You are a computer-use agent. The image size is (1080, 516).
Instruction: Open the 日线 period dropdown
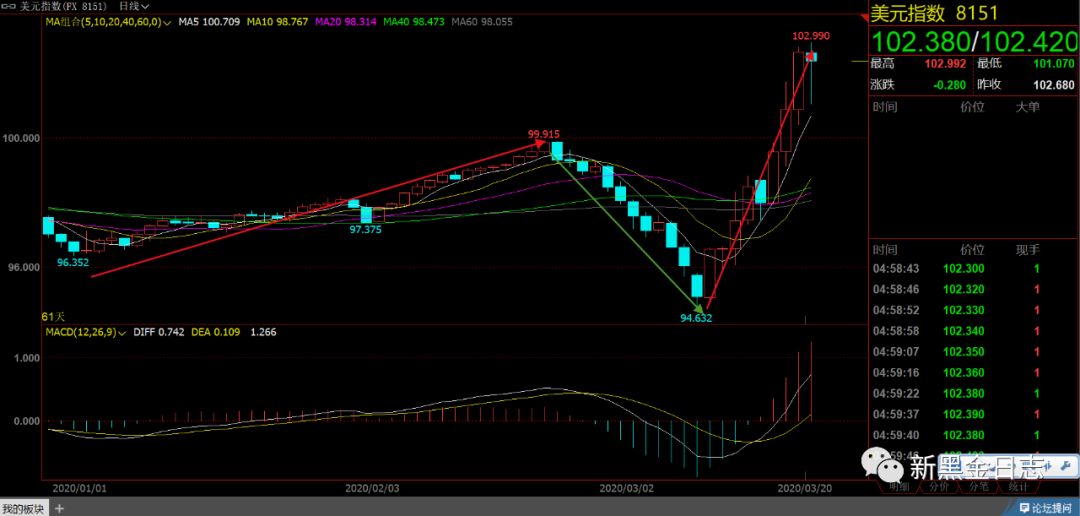click(134, 6)
